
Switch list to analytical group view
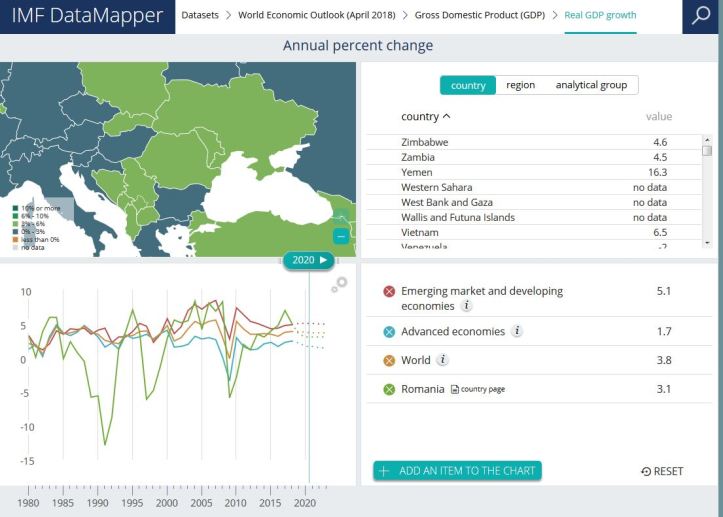point(591,86)
